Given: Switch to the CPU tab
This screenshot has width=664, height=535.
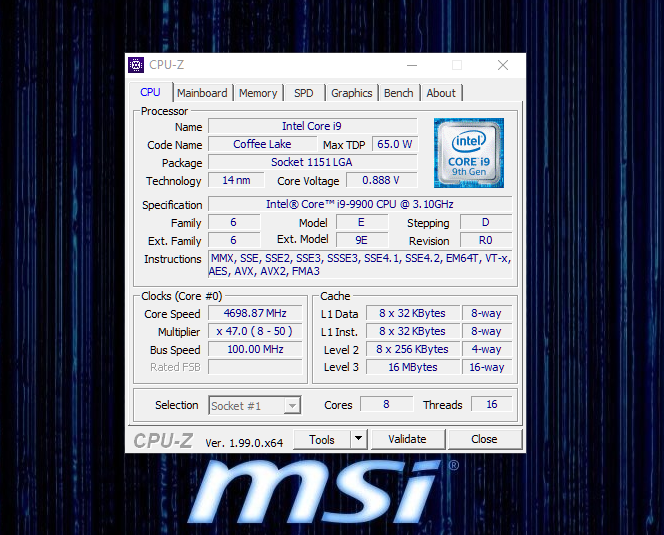Looking at the screenshot, I should coord(150,92).
